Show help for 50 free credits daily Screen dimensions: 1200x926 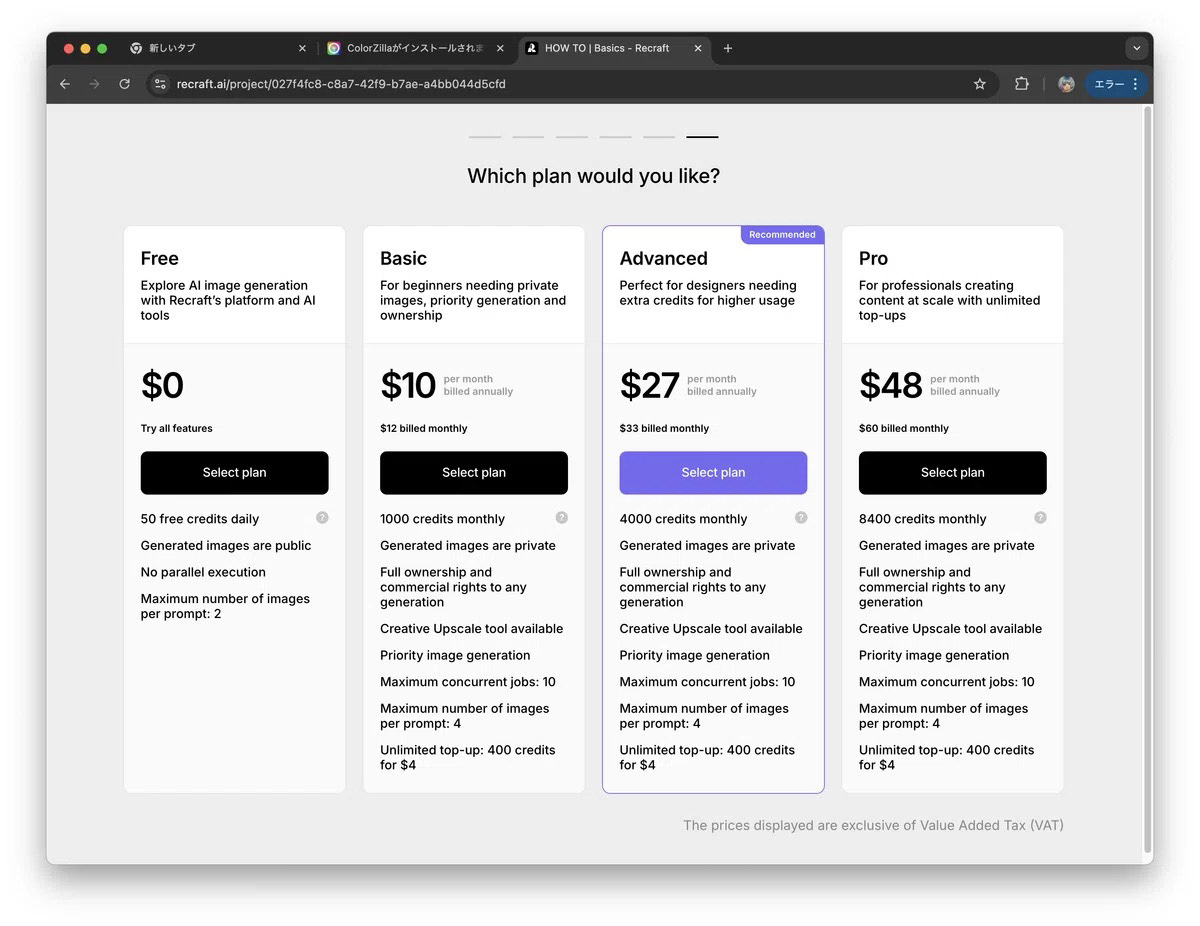click(x=322, y=518)
